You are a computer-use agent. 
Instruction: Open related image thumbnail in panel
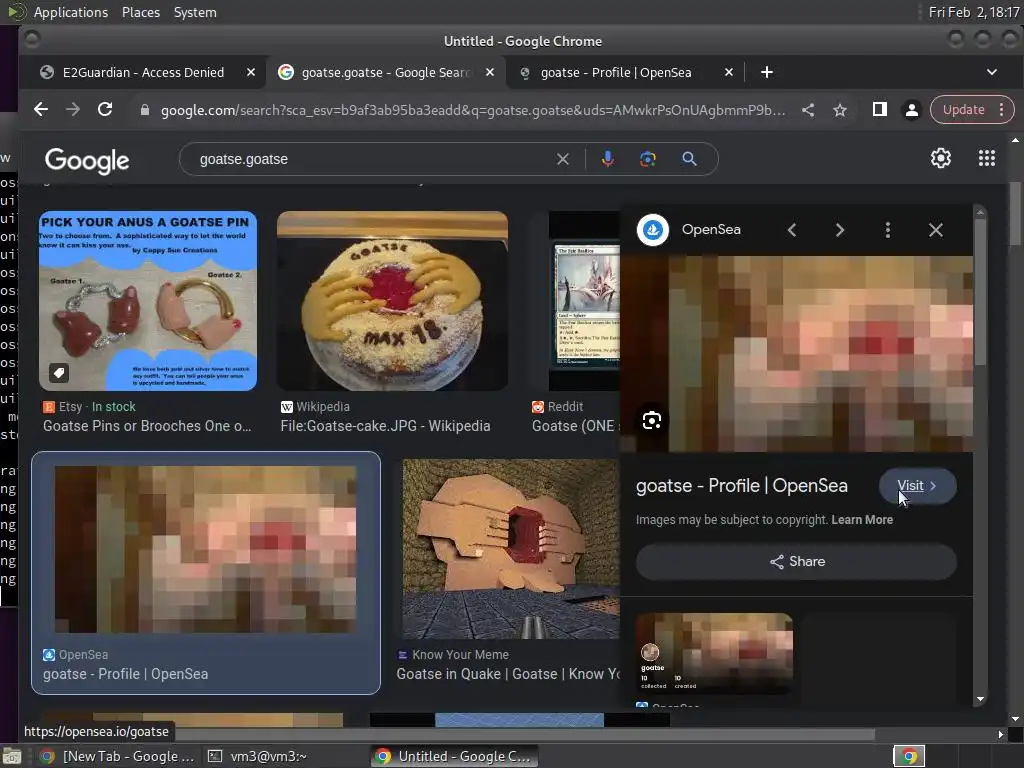pyautogui.click(x=714, y=653)
